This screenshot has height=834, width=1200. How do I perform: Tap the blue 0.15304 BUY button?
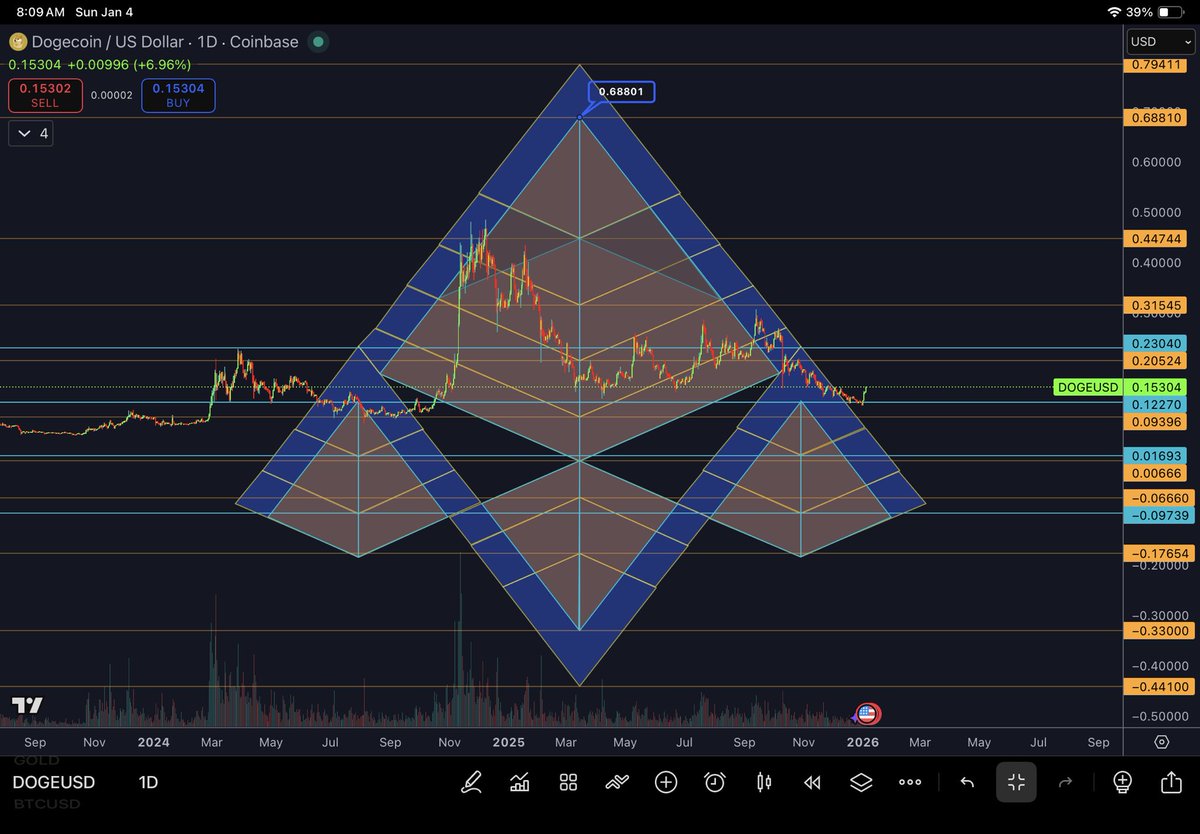coord(178,96)
